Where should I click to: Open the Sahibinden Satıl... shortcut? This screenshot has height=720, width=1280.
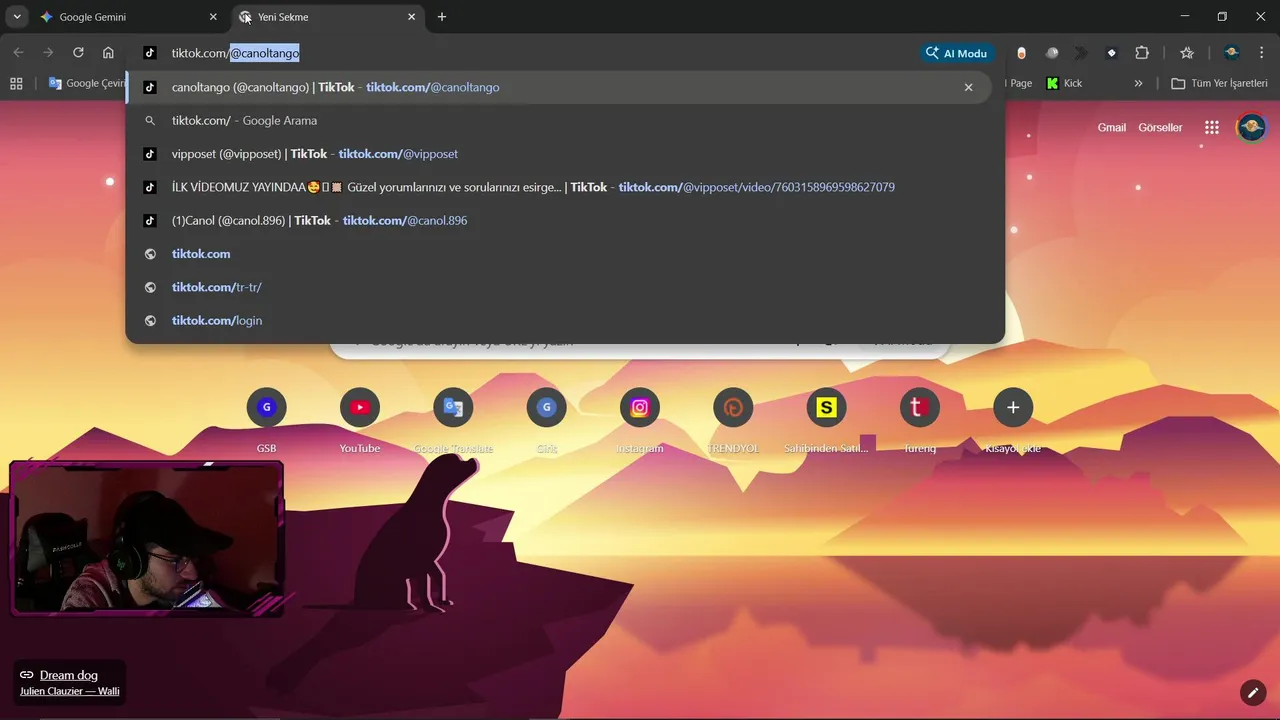tap(826, 420)
